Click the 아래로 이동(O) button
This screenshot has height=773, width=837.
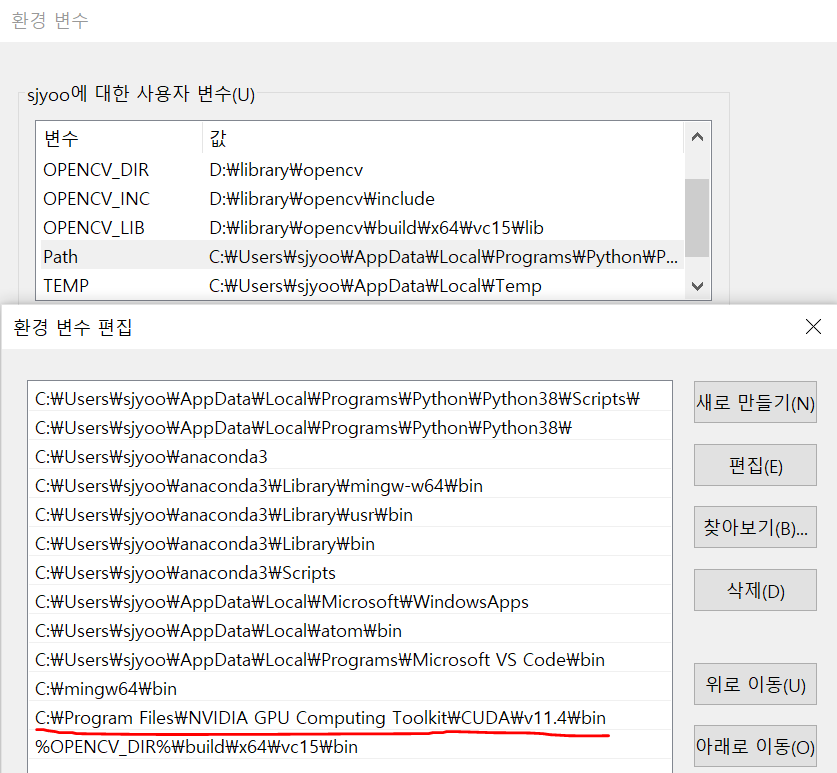coord(755,746)
